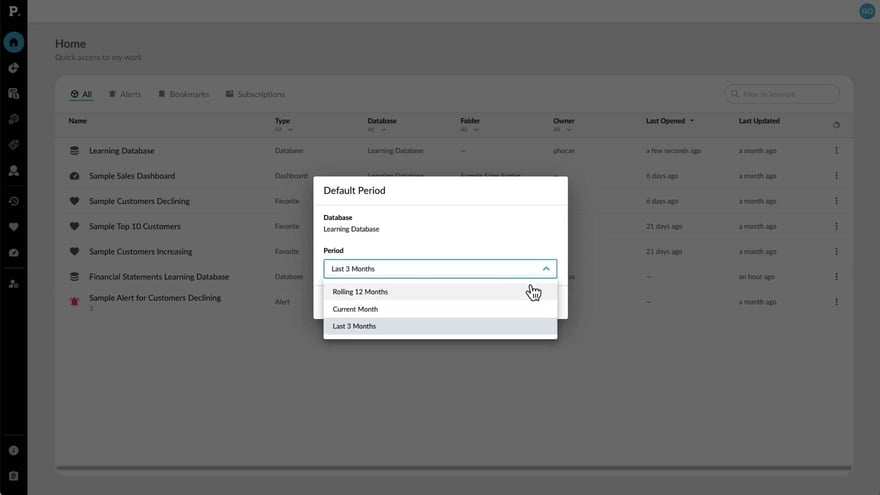Open the user avatar at top right
Screen dimensions: 880x495
click(x=867, y=11)
